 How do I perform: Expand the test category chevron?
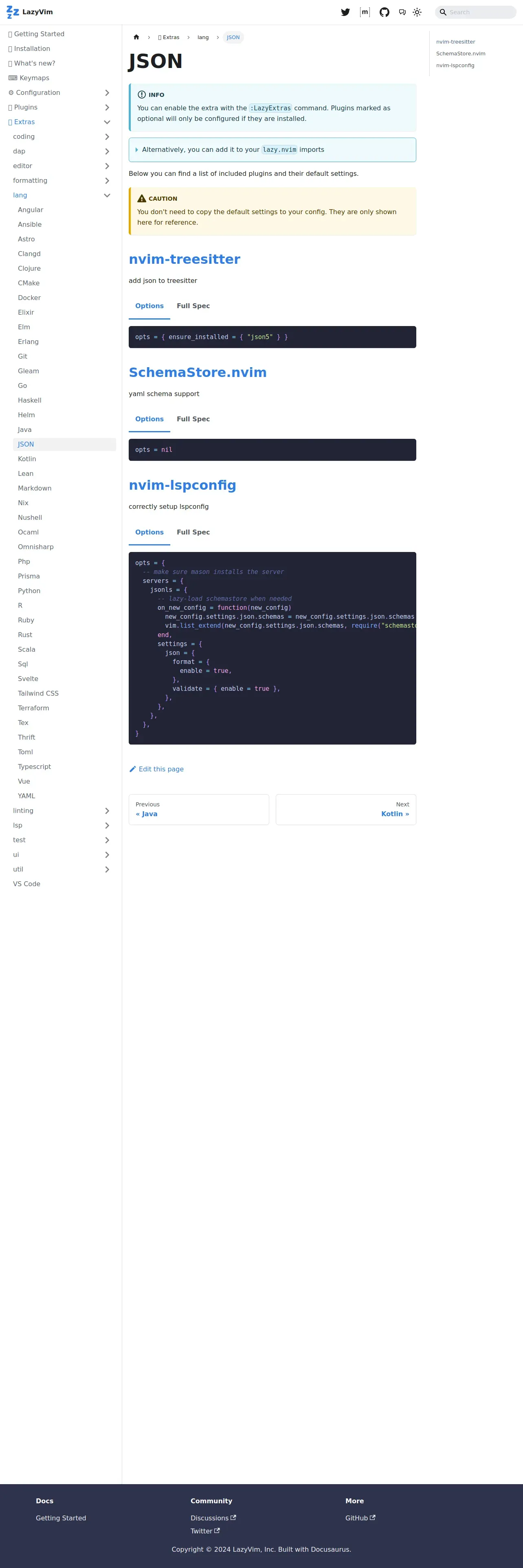click(x=107, y=840)
